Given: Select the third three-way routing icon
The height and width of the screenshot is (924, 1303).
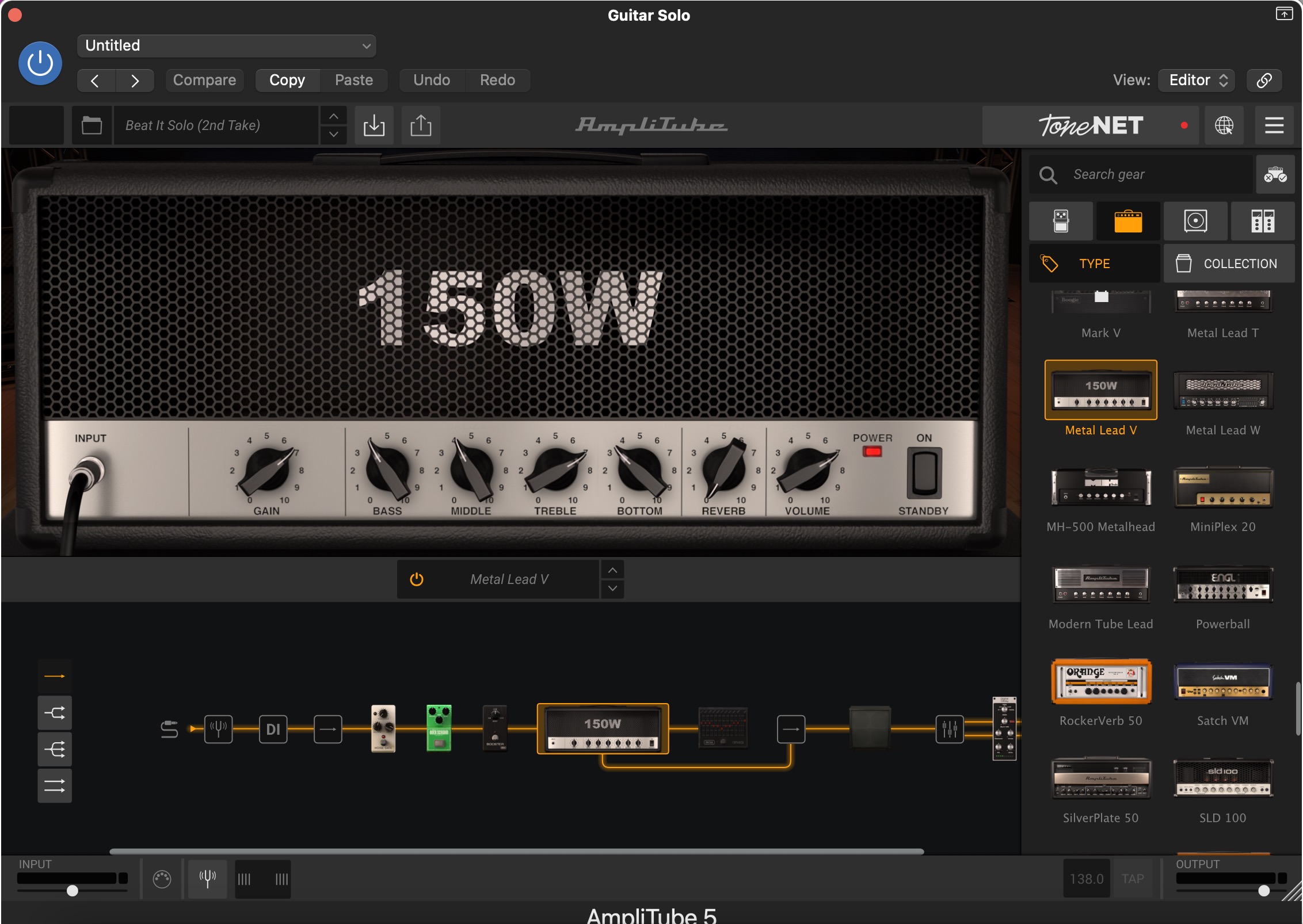Looking at the screenshot, I should [55, 750].
